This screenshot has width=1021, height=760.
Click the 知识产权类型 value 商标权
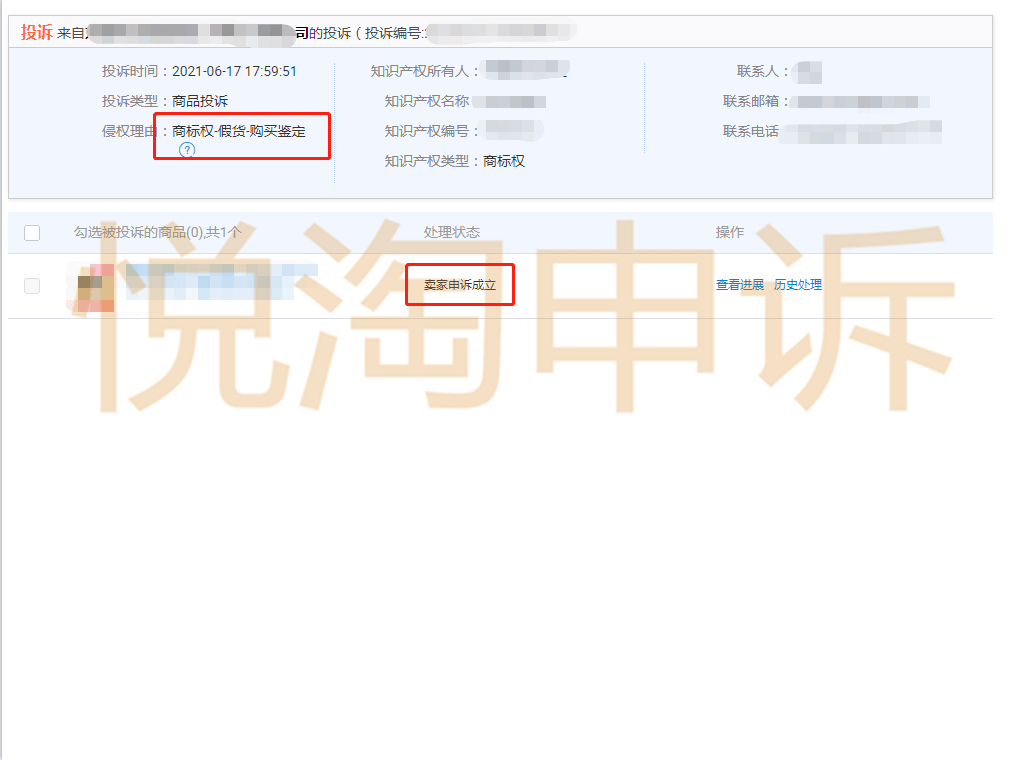(503, 160)
